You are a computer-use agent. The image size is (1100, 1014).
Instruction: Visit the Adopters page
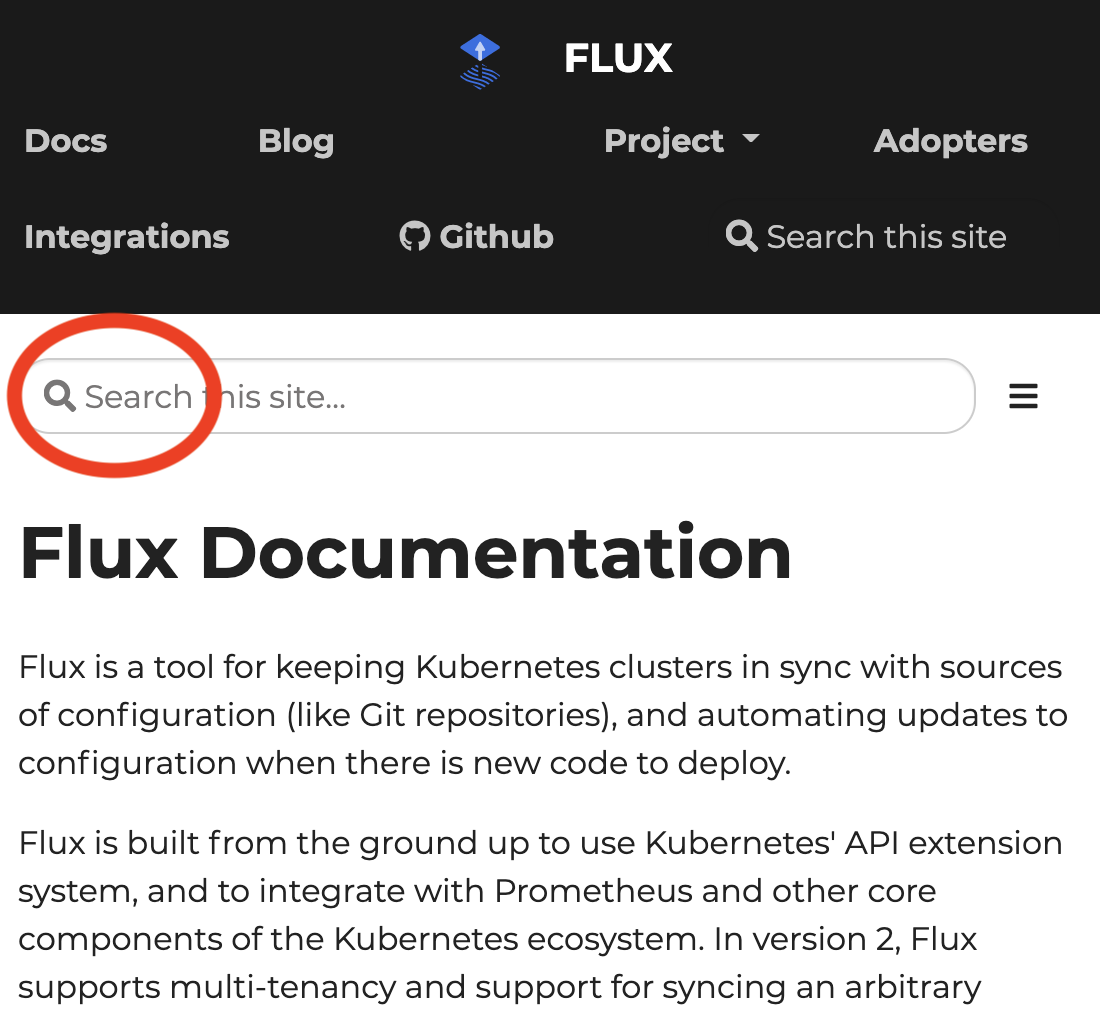point(950,141)
